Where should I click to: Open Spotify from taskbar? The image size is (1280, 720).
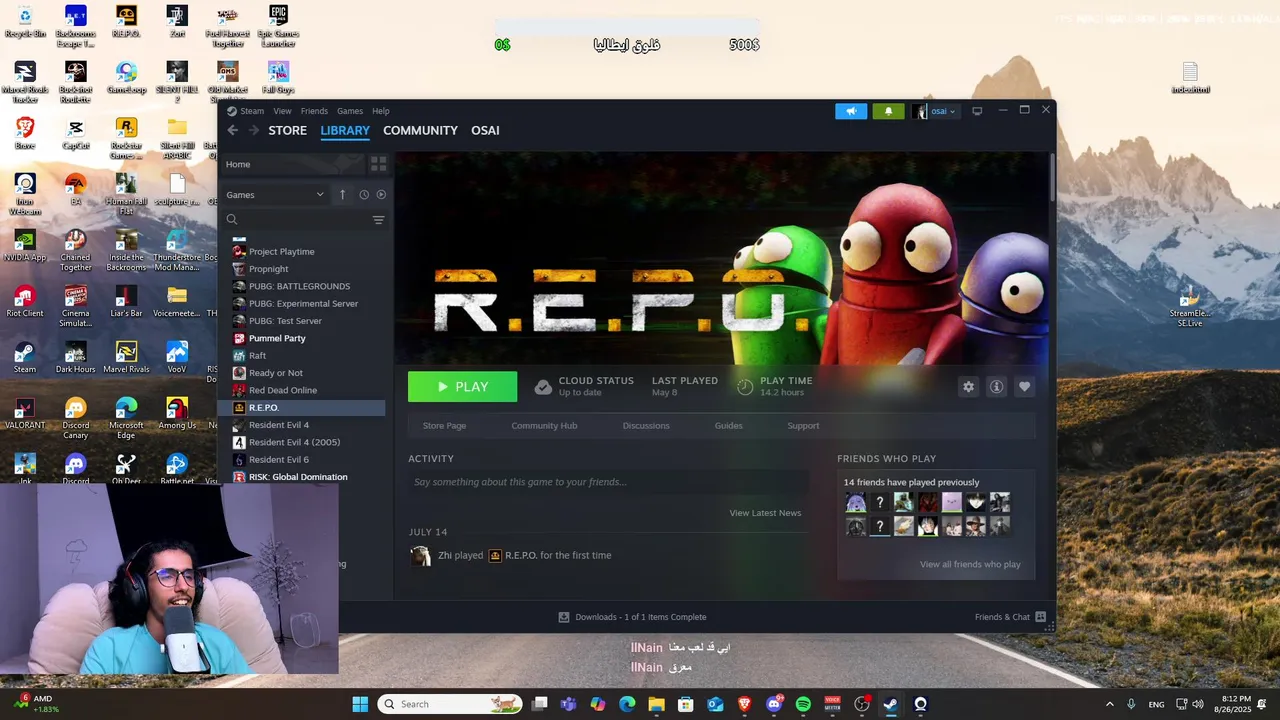(x=803, y=704)
